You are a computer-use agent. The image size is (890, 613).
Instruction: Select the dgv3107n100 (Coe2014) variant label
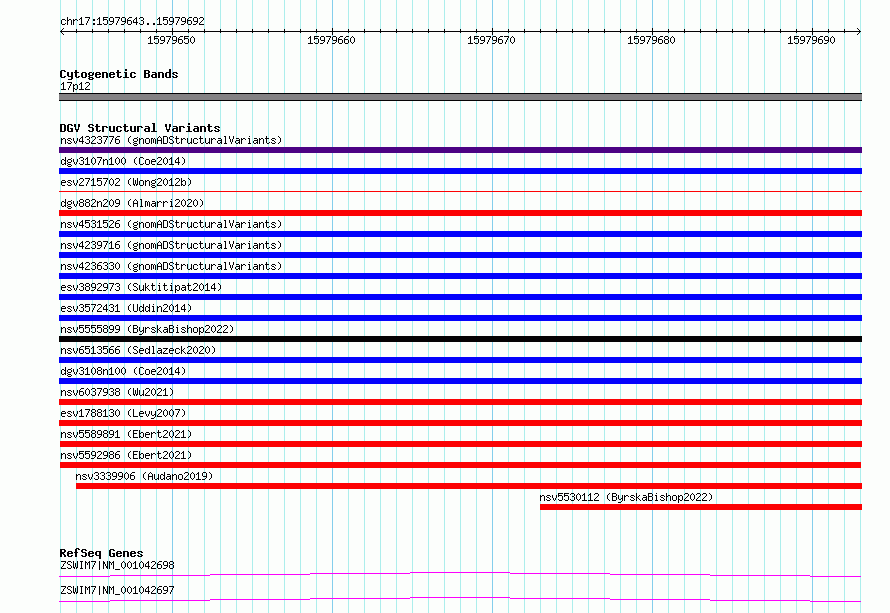point(123,161)
